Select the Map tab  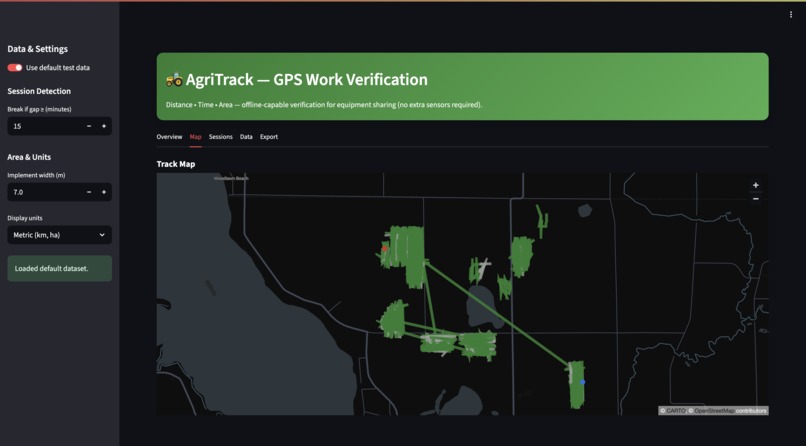pyautogui.click(x=195, y=137)
